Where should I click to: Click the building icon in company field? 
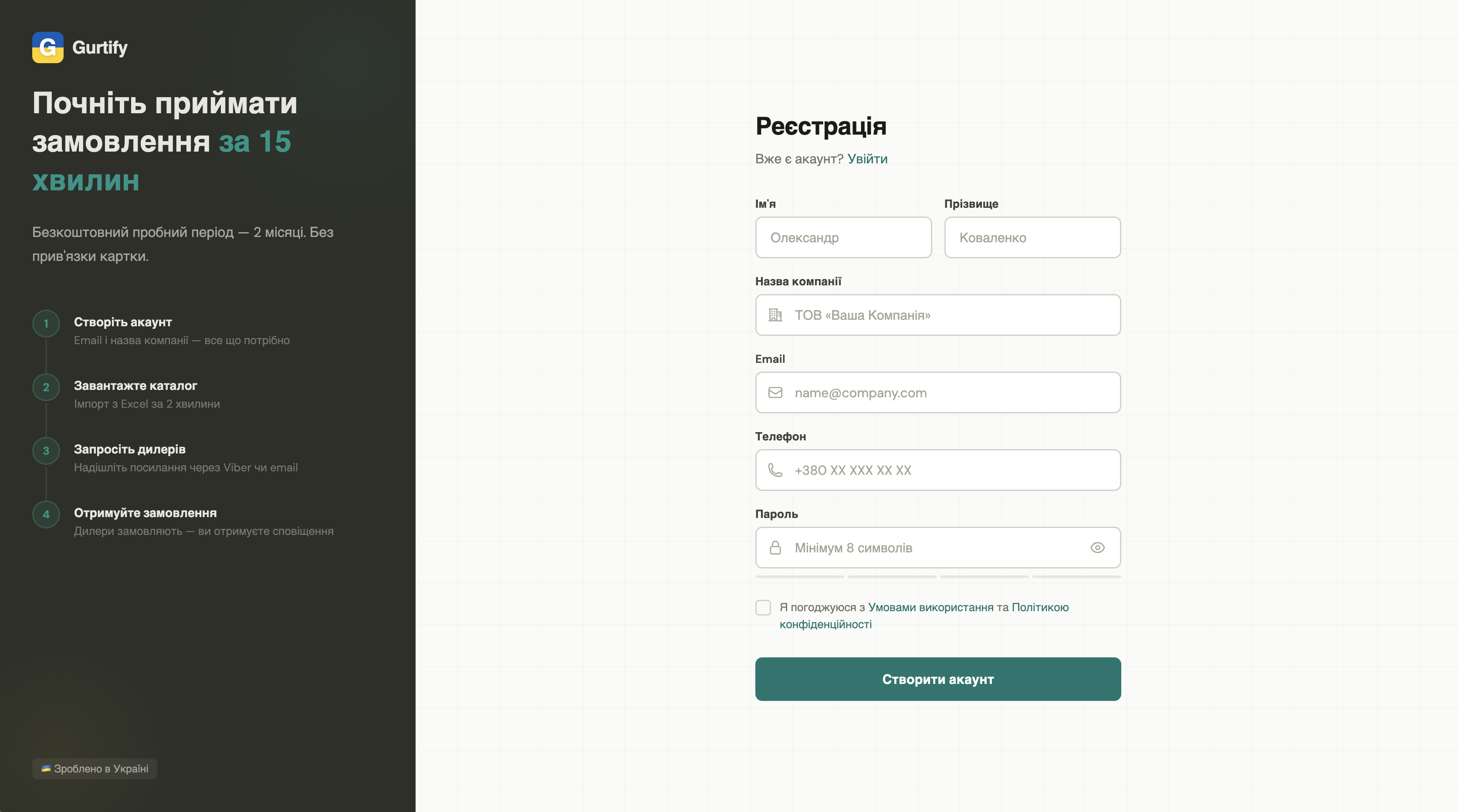[x=775, y=315]
